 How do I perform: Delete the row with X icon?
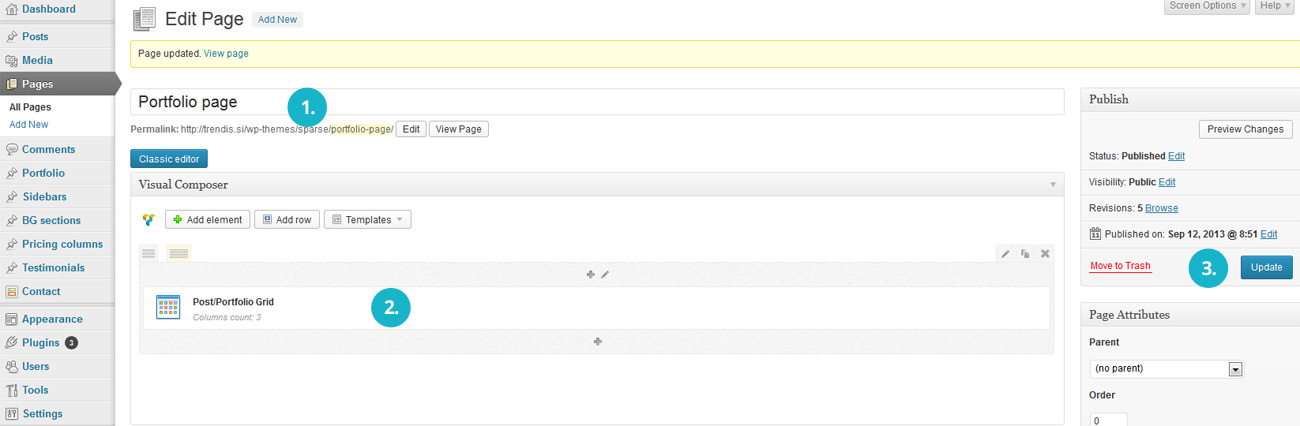pyautogui.click(x=1045, y=253)
